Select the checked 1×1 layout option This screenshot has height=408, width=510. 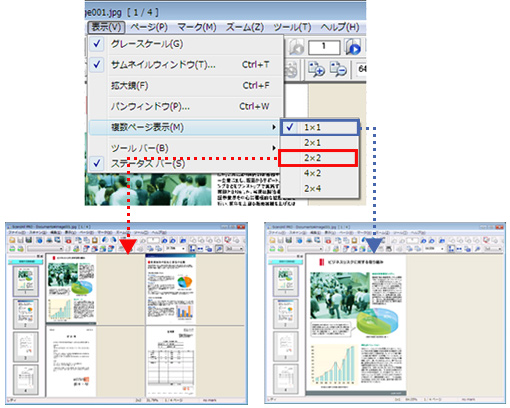(x=319, y=127)
